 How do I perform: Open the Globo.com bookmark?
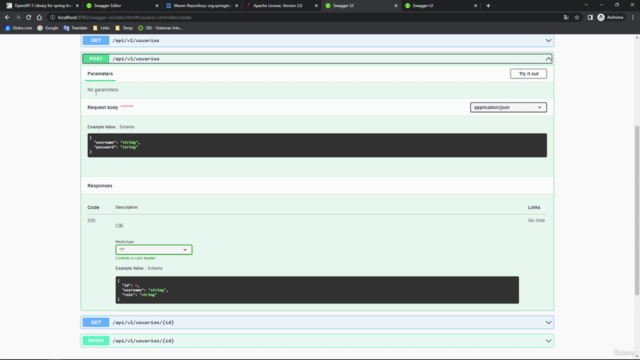tap(18, 28)
